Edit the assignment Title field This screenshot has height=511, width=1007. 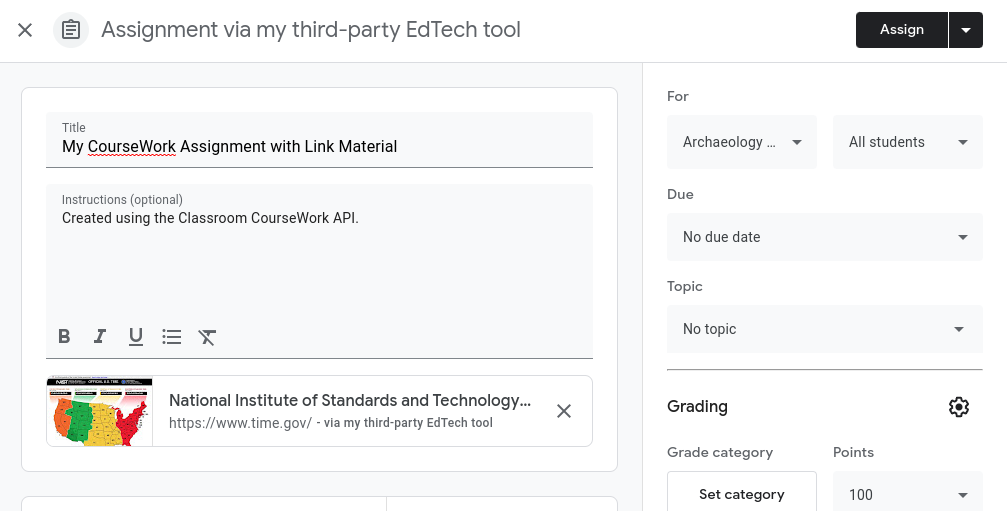tap(319, 146)
